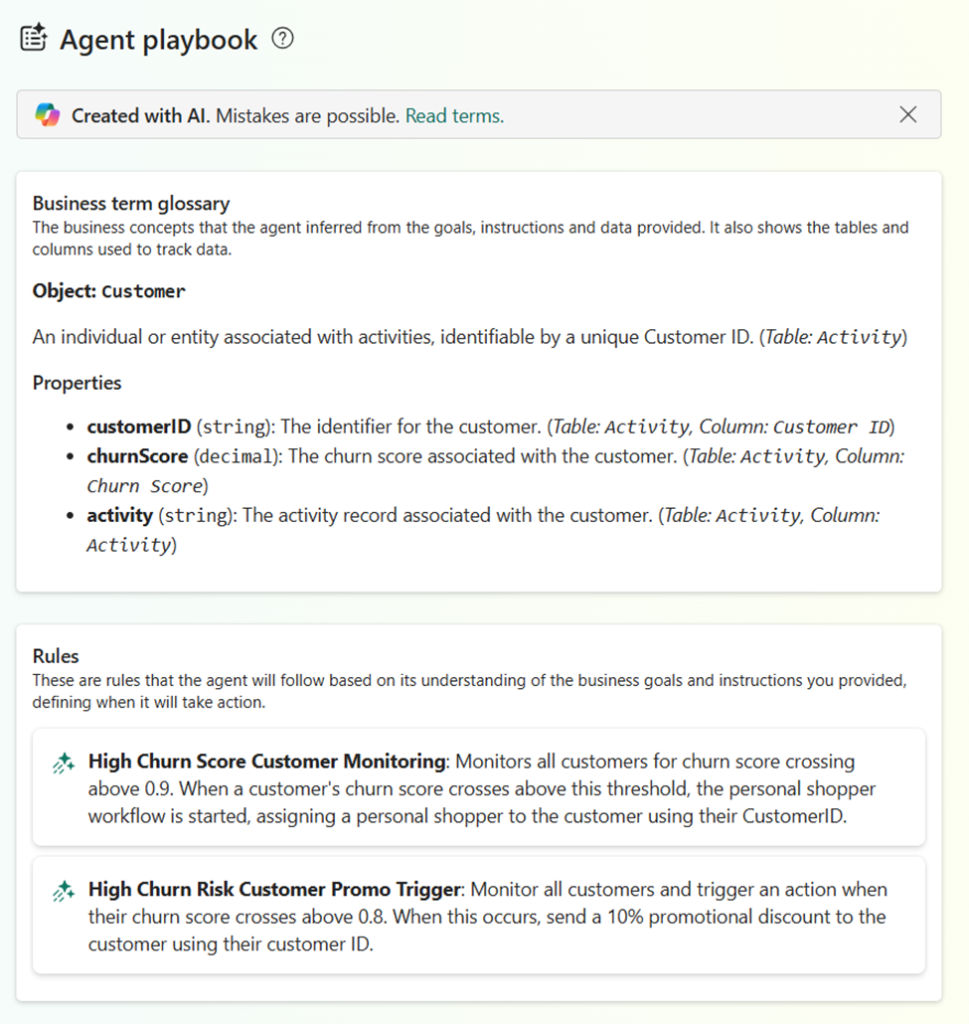Click the Rules section heading
Screen dimensions: 969x1024
pos(56,656)
